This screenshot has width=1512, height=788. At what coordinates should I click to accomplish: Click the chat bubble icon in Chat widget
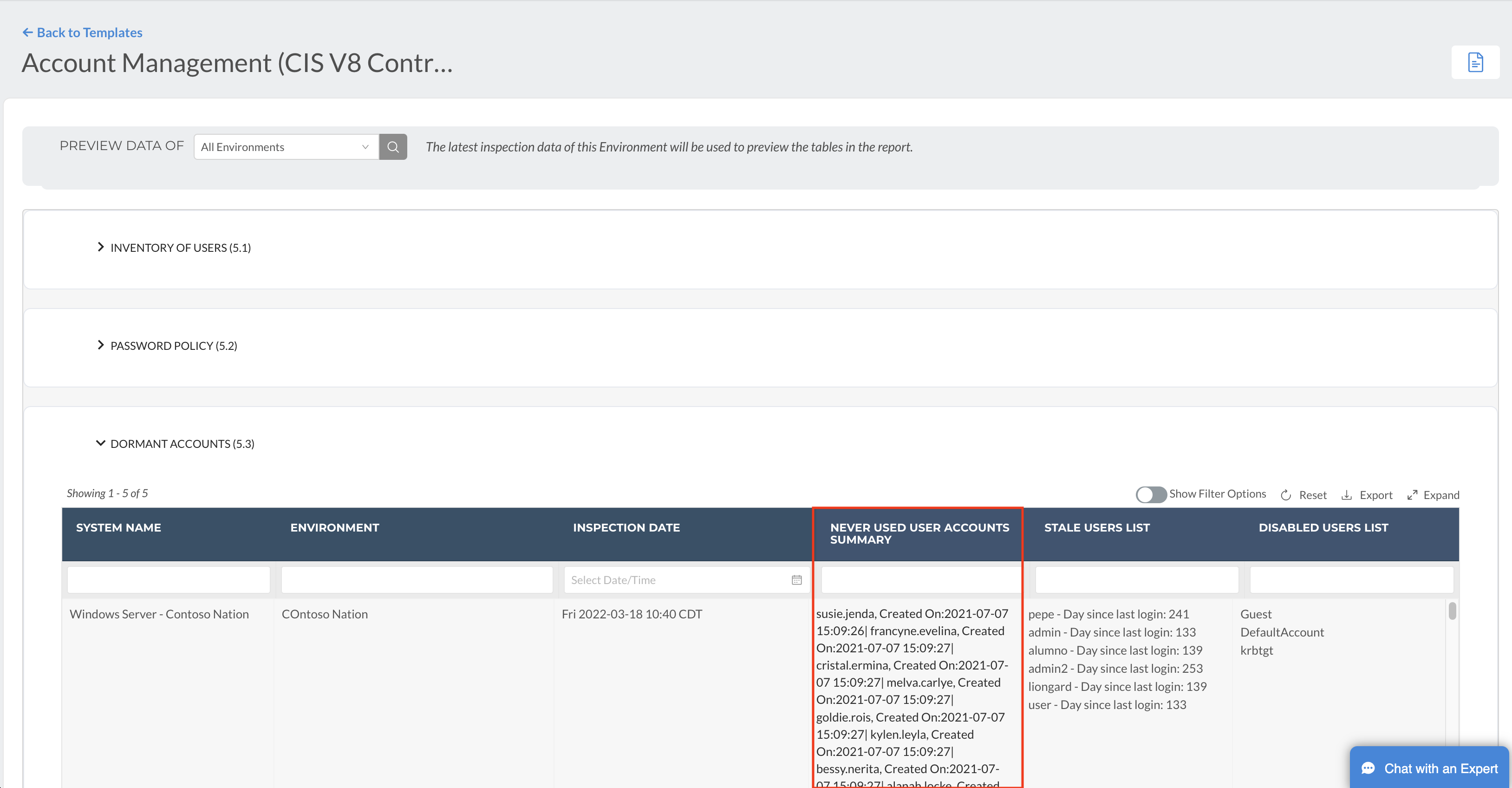coord(1368,768)
